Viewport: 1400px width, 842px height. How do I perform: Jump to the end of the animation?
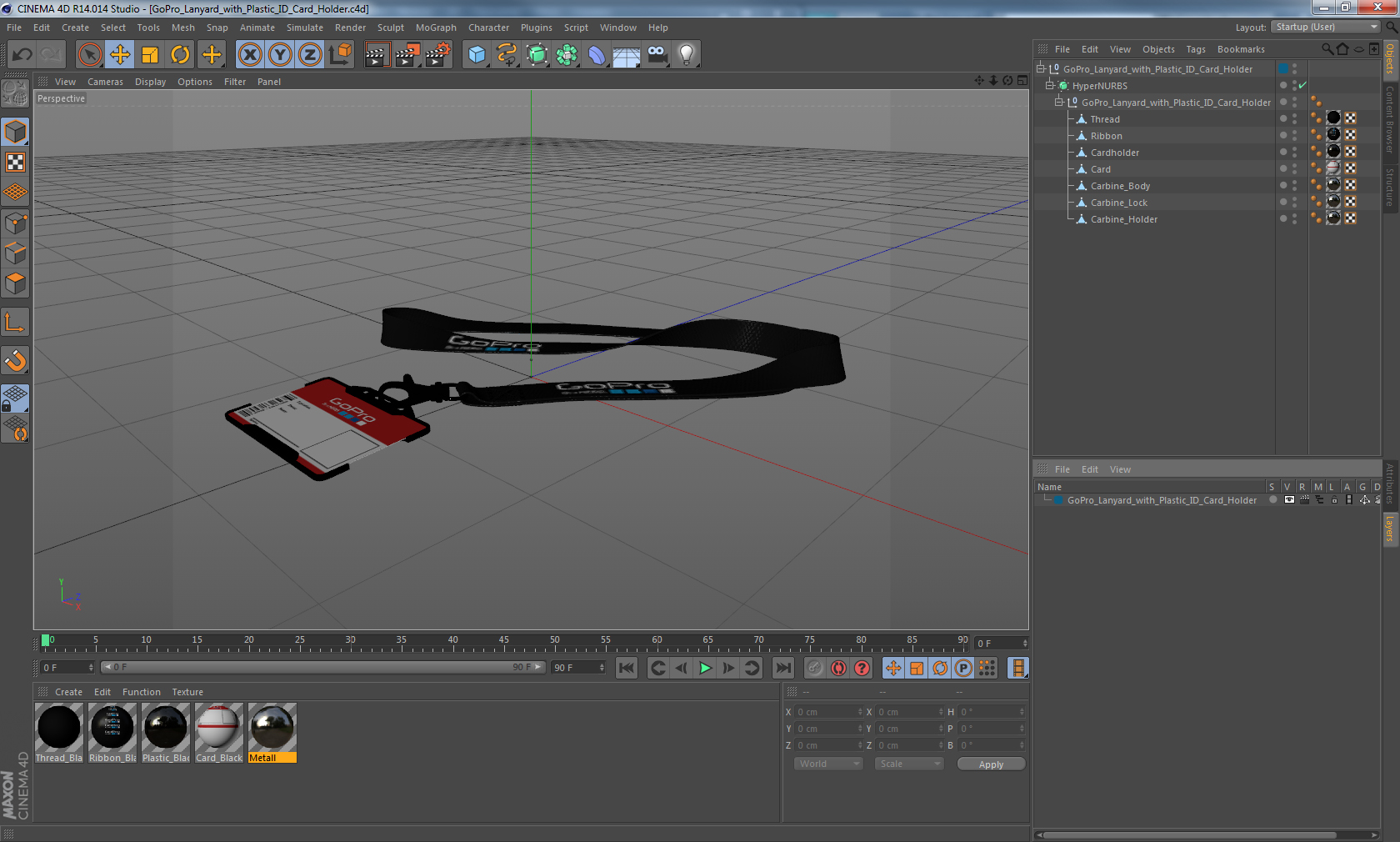pos(783,668)
